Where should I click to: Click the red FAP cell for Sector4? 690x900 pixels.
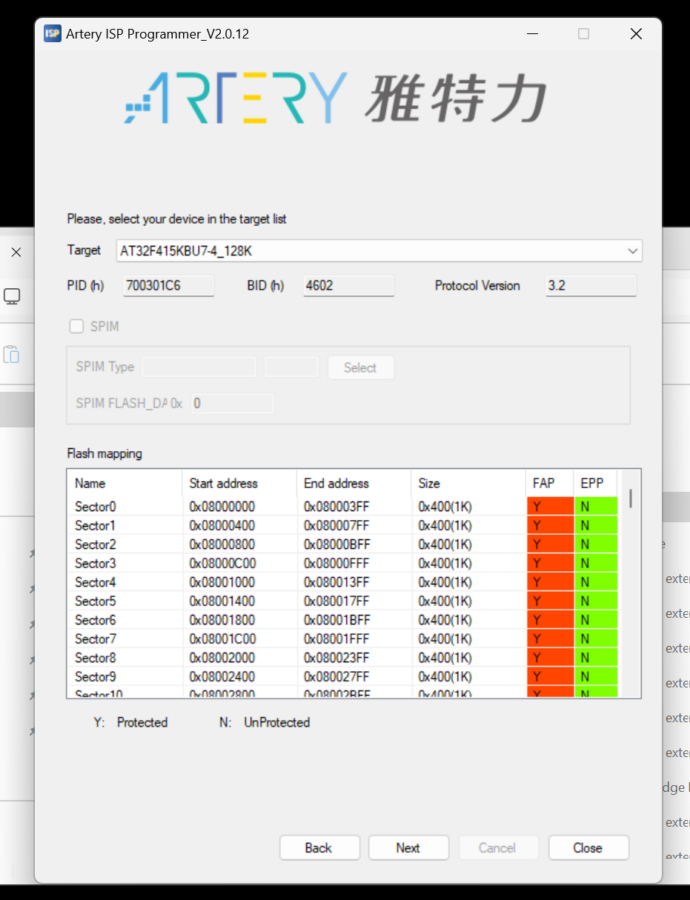[x=550, y=583]
